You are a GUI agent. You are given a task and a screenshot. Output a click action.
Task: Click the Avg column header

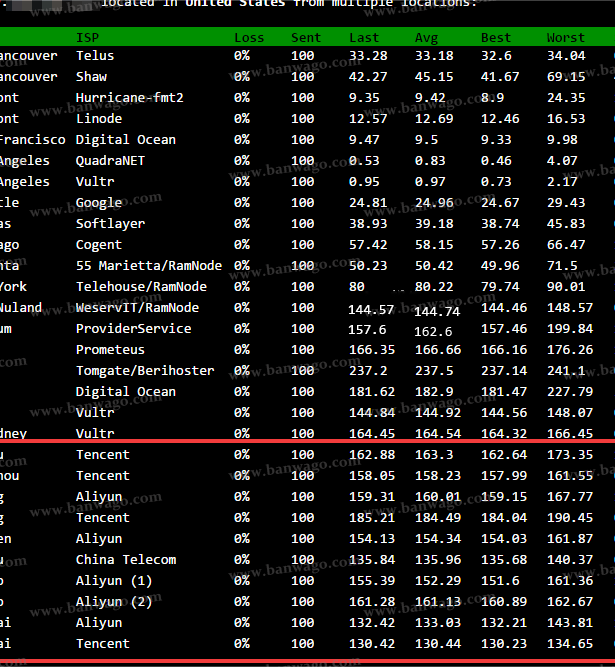(427, 38)
